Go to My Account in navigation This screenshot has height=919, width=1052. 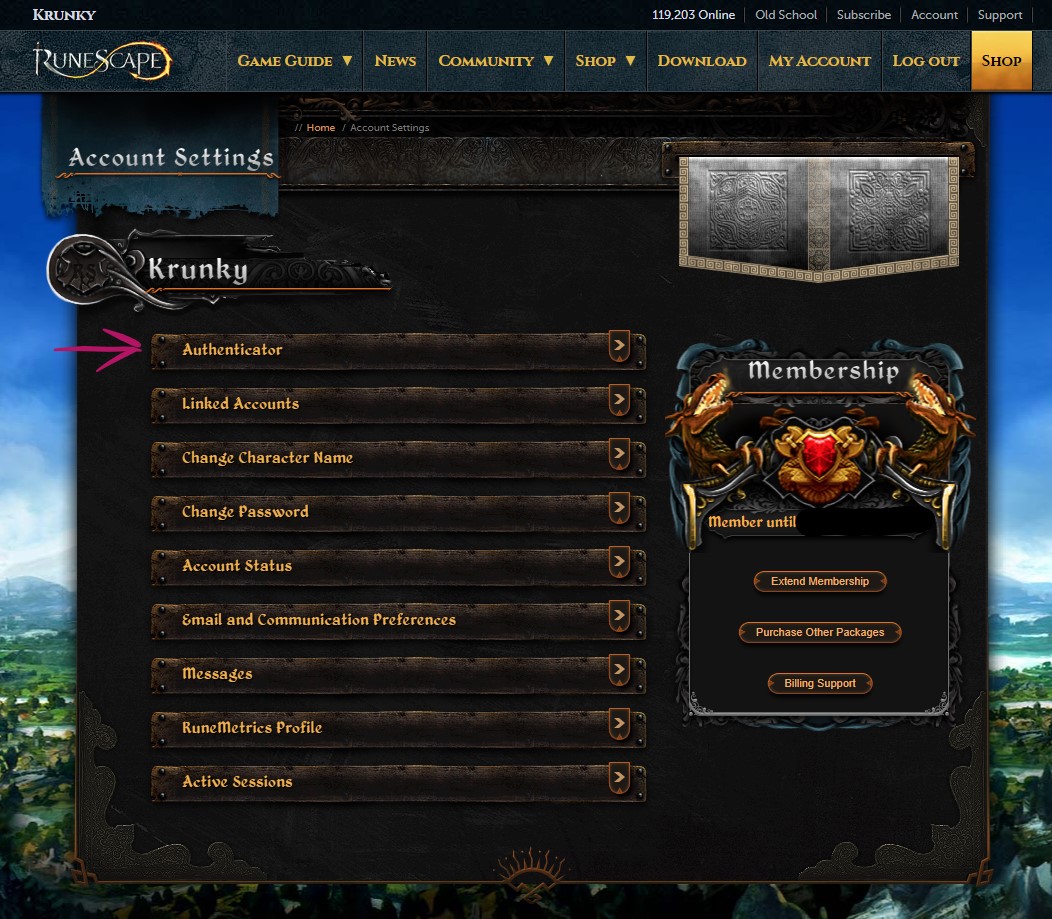point(819,61)
